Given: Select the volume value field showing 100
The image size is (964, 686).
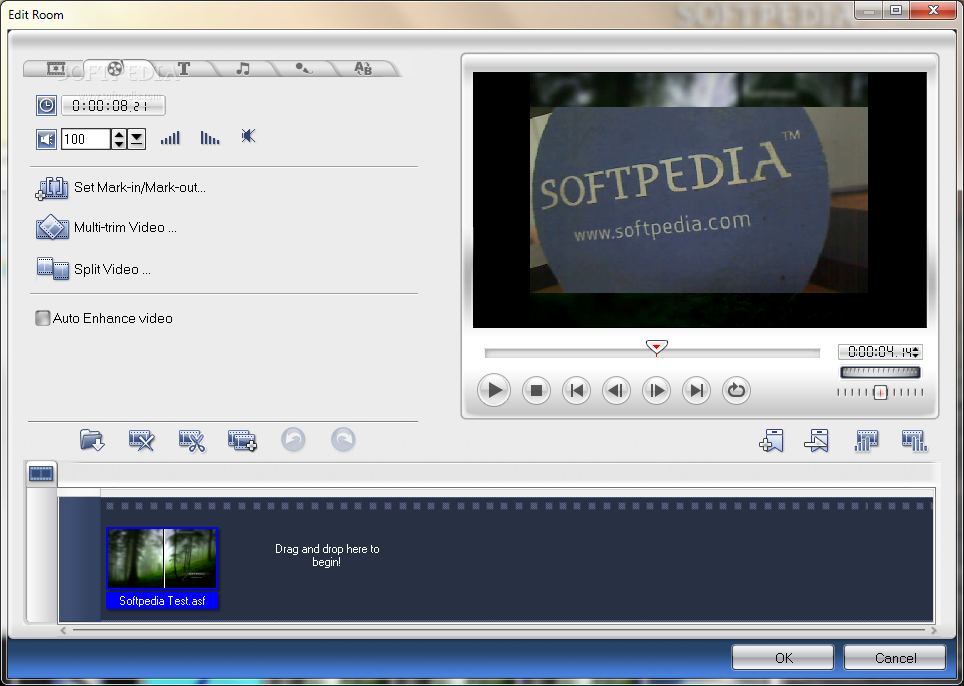Looking at the screenshot, I should point(86,139).
